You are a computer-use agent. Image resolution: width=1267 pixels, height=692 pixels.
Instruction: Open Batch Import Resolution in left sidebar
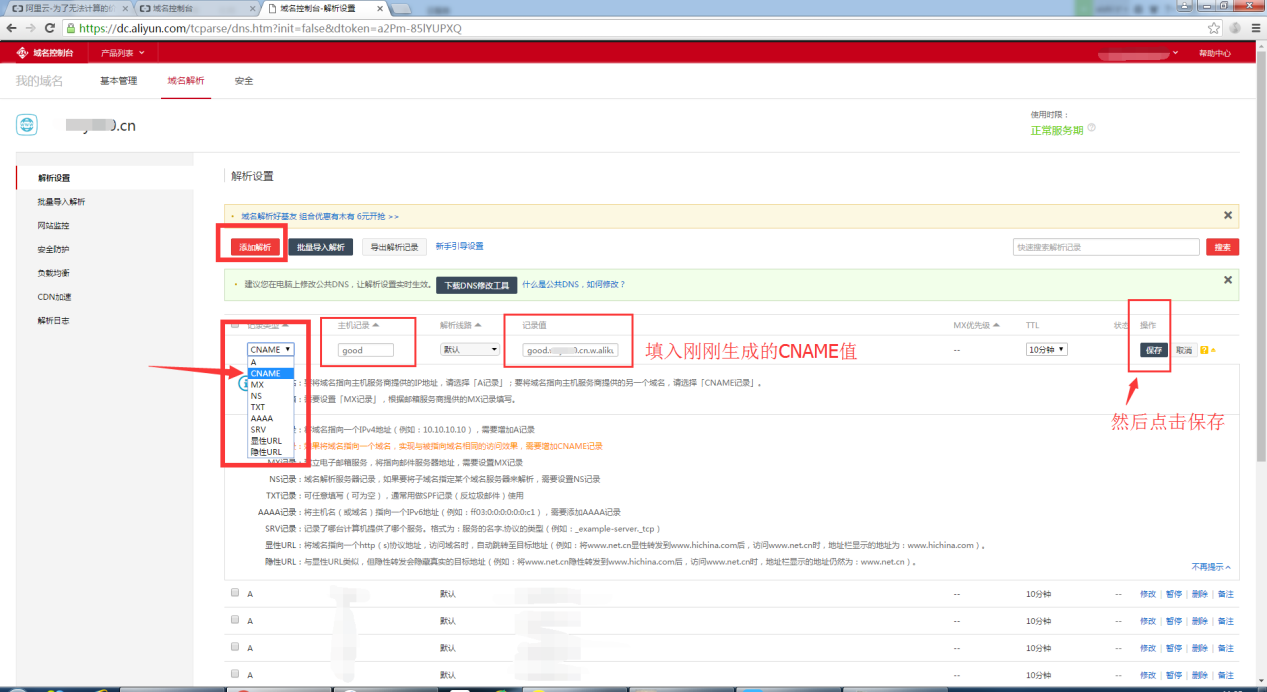pyautogui.click(x=61, y=202)
